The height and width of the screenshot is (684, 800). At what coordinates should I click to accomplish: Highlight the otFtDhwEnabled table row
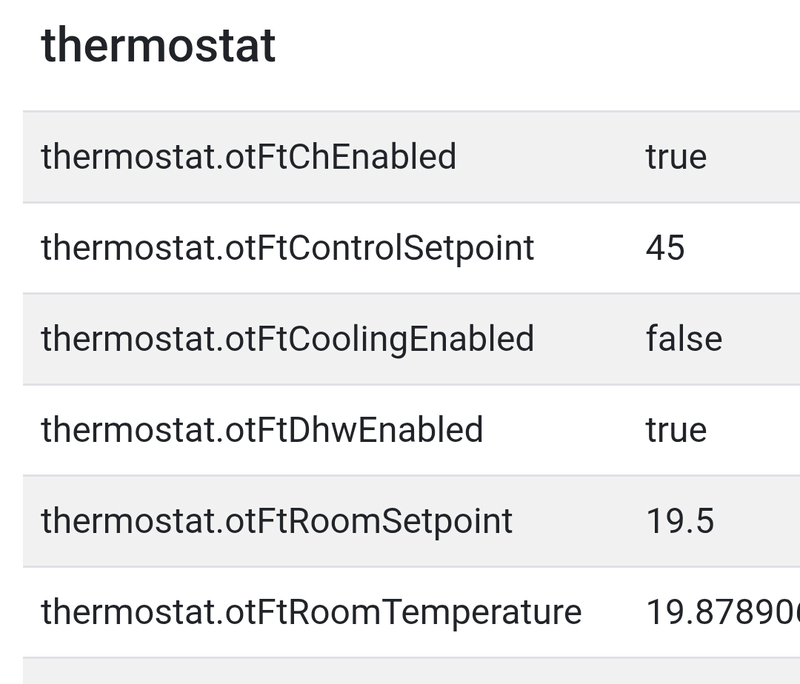pos(560,430)
